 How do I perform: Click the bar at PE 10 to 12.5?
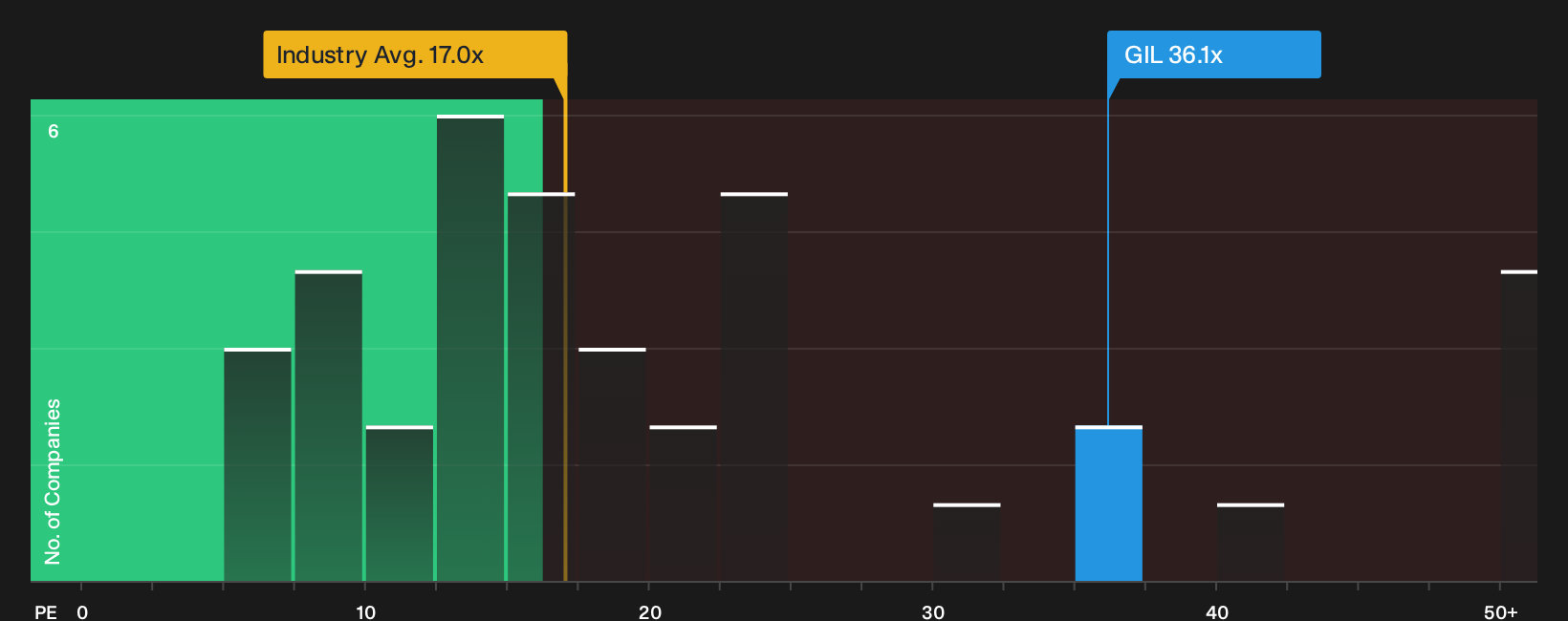click(400, 503)
